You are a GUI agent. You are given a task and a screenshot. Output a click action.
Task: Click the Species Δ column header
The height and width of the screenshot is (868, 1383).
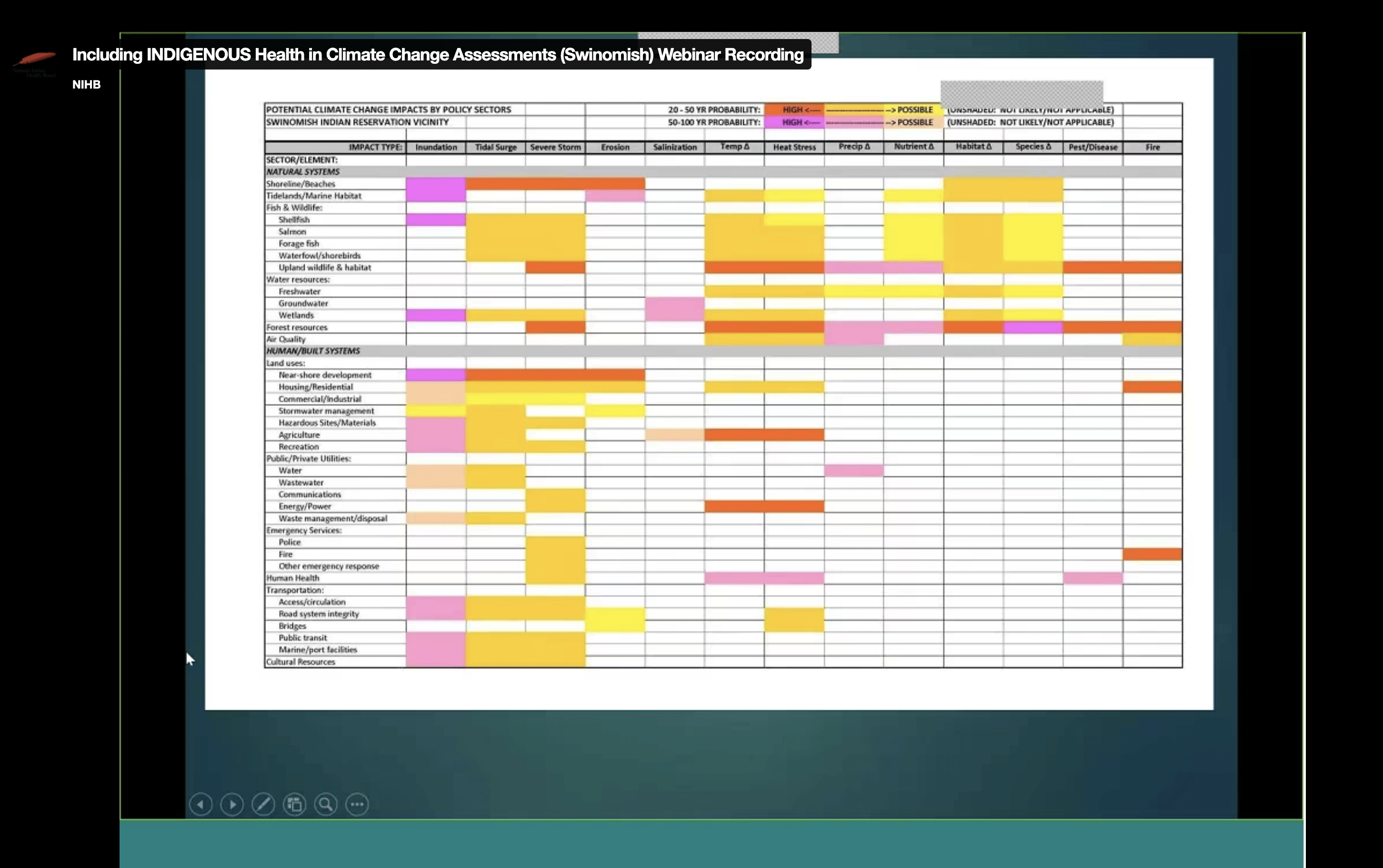click(x=1033, y=146)
